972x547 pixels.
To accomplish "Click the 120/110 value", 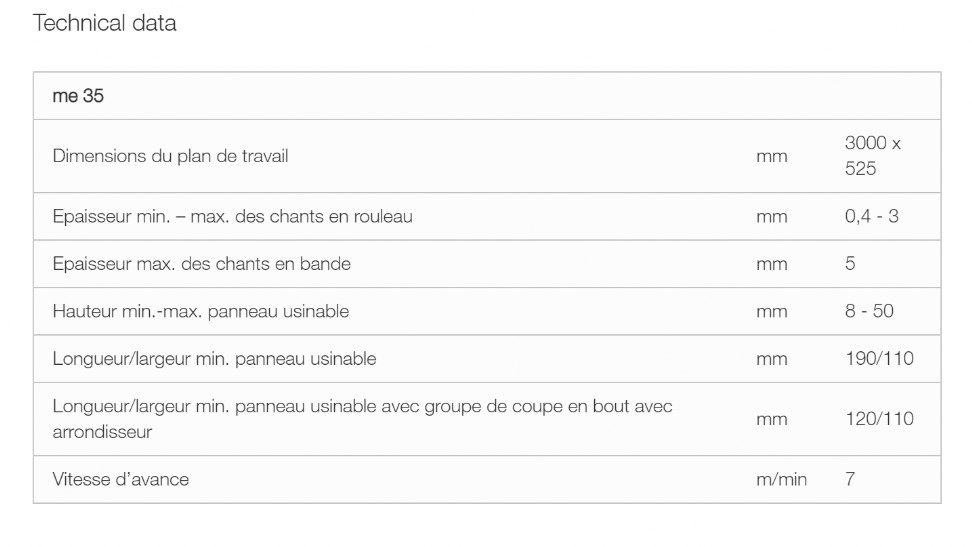I will click(x=879, y=419).
